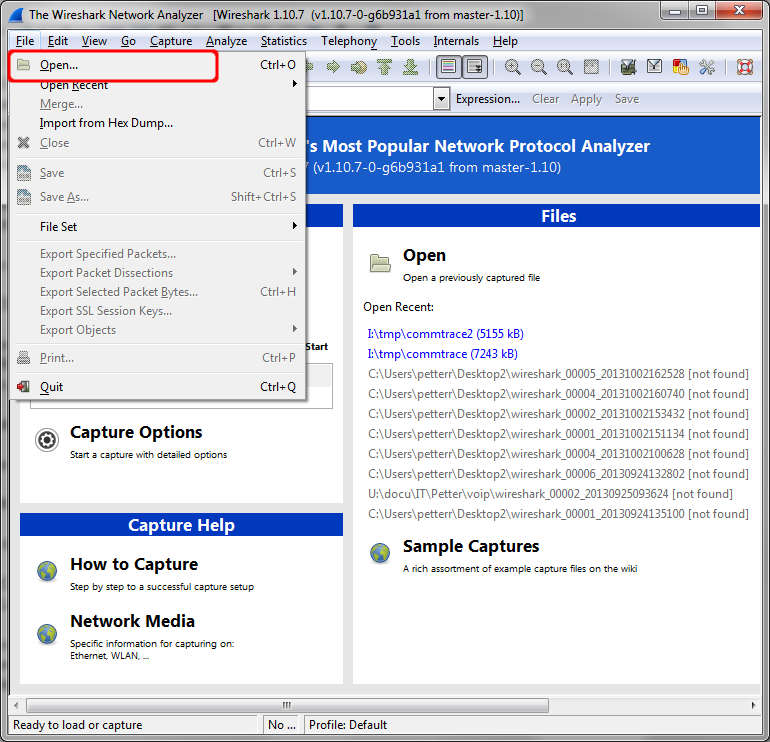Open Capture Filters toolbar icon
Screen dimensions: 770x742
coord(628,67)
